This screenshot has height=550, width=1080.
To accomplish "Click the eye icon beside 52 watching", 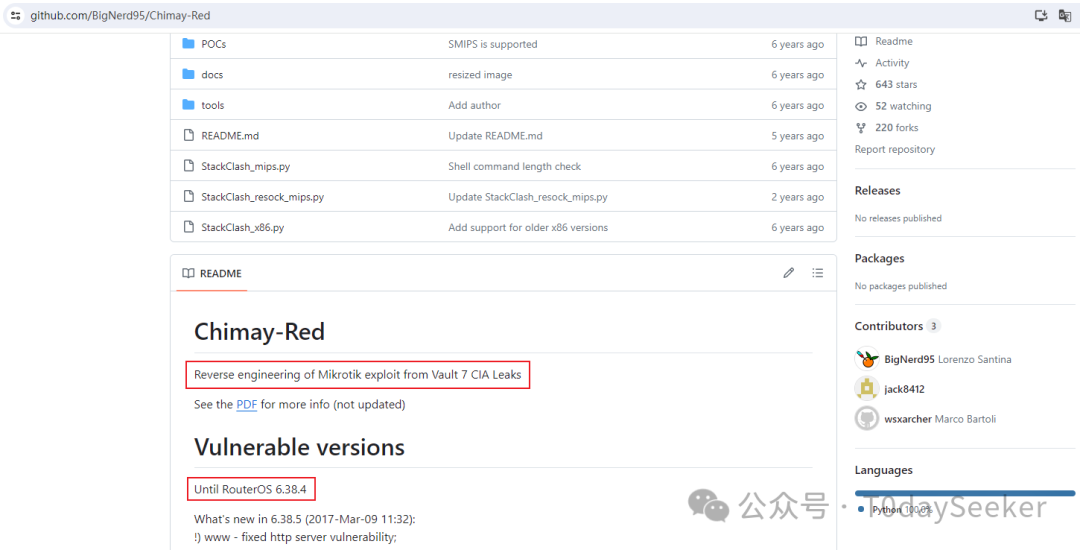I will click(861, 106).
